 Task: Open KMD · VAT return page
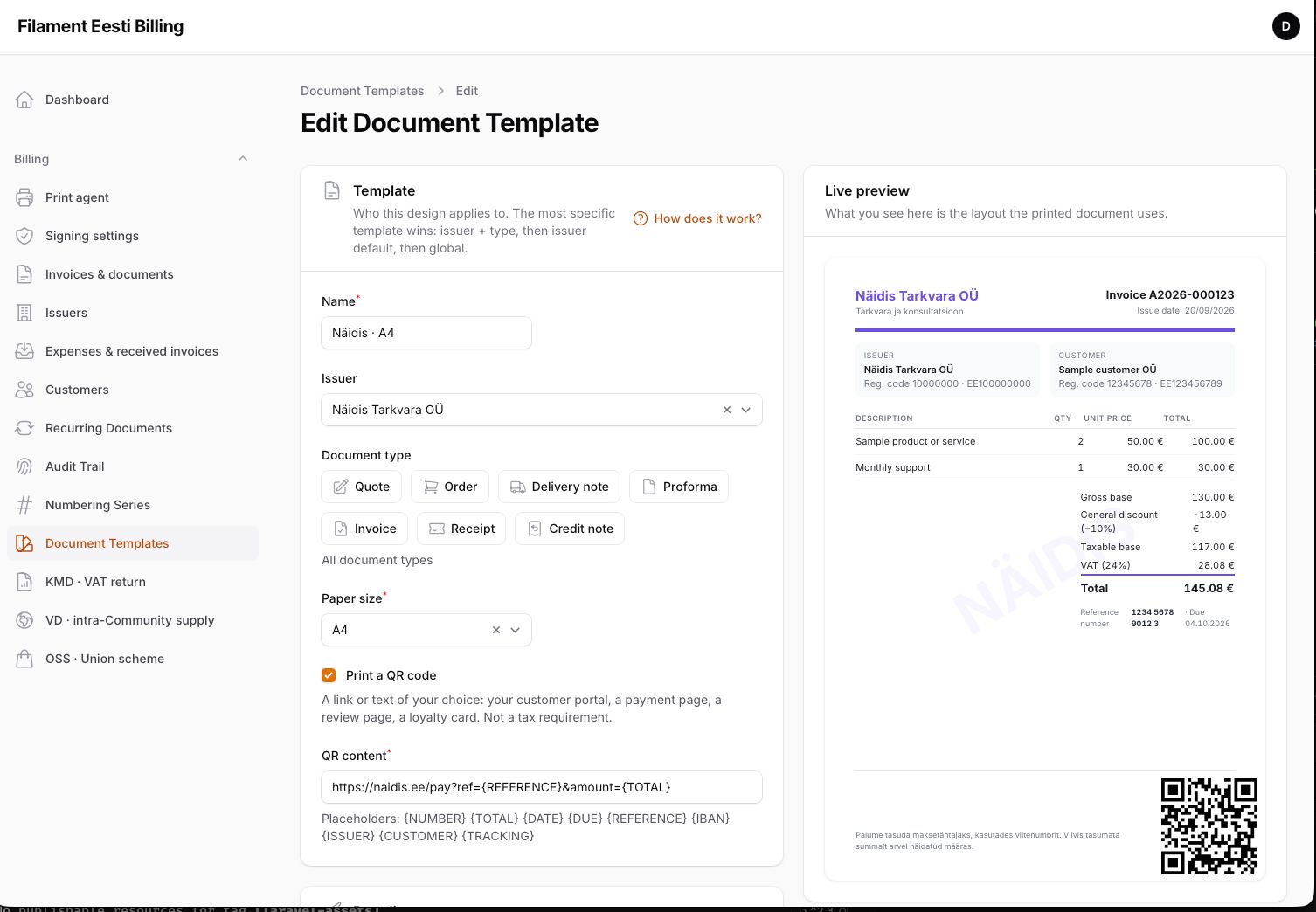[133, 582]
